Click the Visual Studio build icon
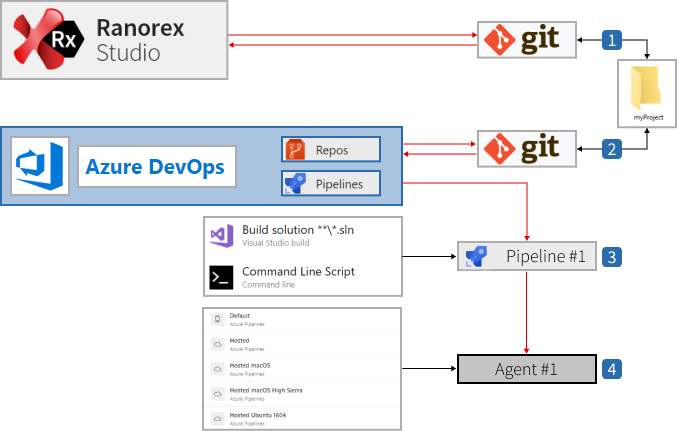677x431 pixels. click(221, 236)
